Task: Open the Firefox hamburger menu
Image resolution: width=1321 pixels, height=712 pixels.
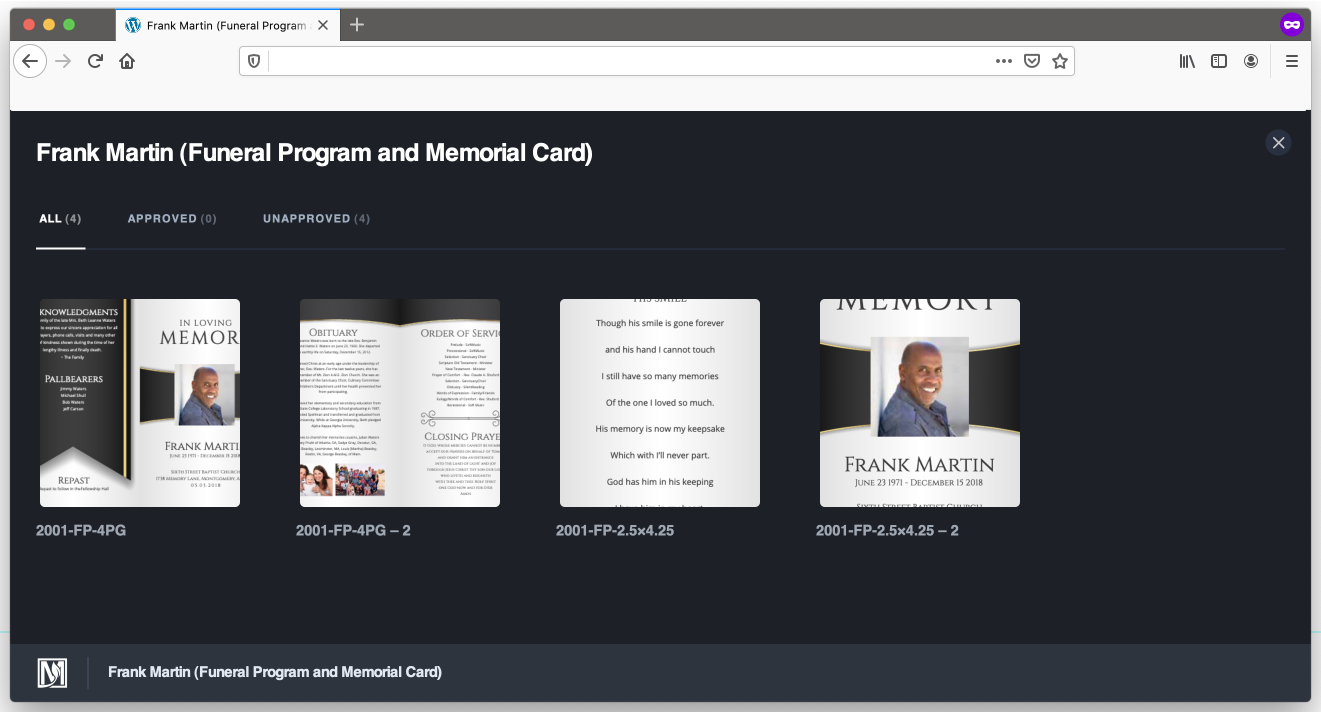Action: (1292, 61)
